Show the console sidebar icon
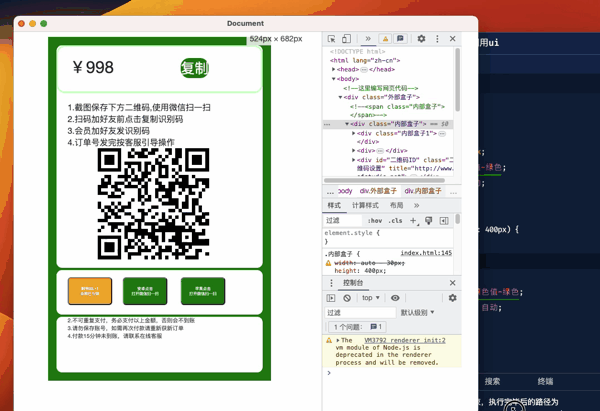This screenshot has width=600, height=411. coord(331,298)
